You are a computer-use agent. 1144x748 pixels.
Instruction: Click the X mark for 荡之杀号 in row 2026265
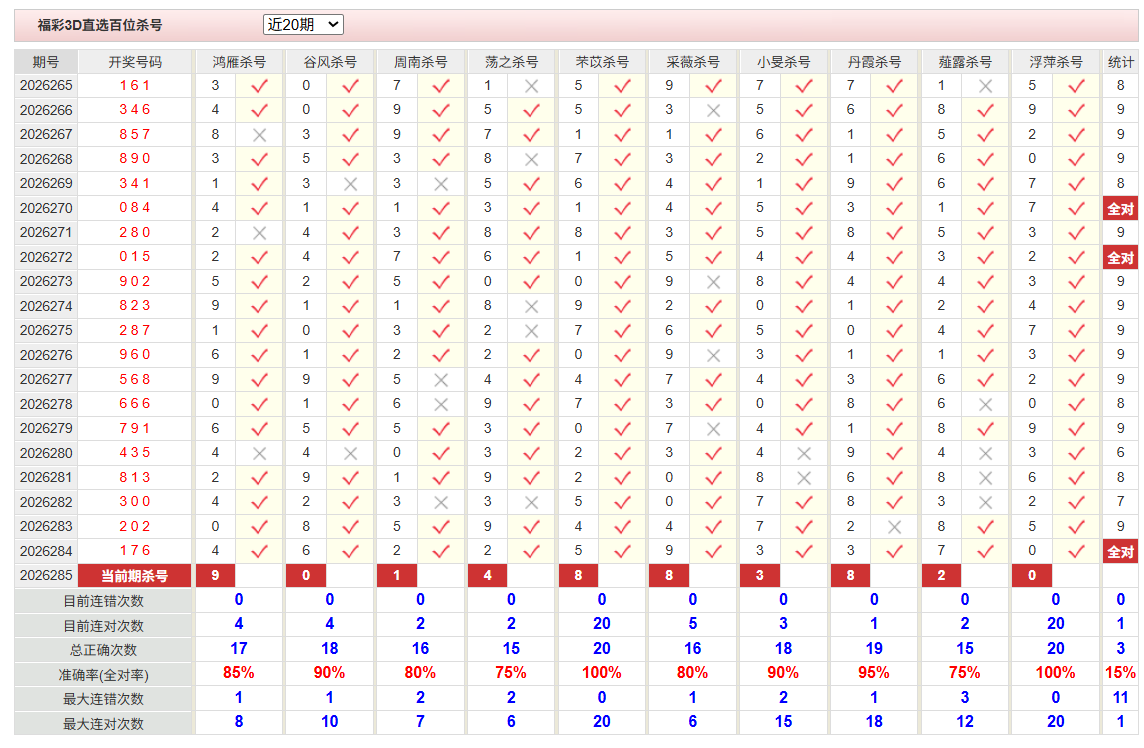531,86
